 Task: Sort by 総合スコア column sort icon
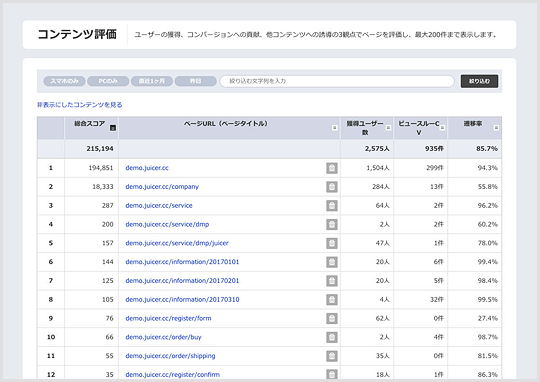coord(113,128)
